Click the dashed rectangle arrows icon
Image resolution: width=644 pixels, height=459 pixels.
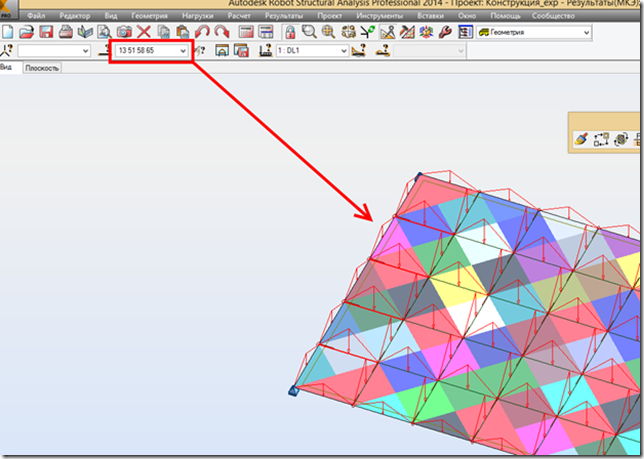tap(601, 139)
